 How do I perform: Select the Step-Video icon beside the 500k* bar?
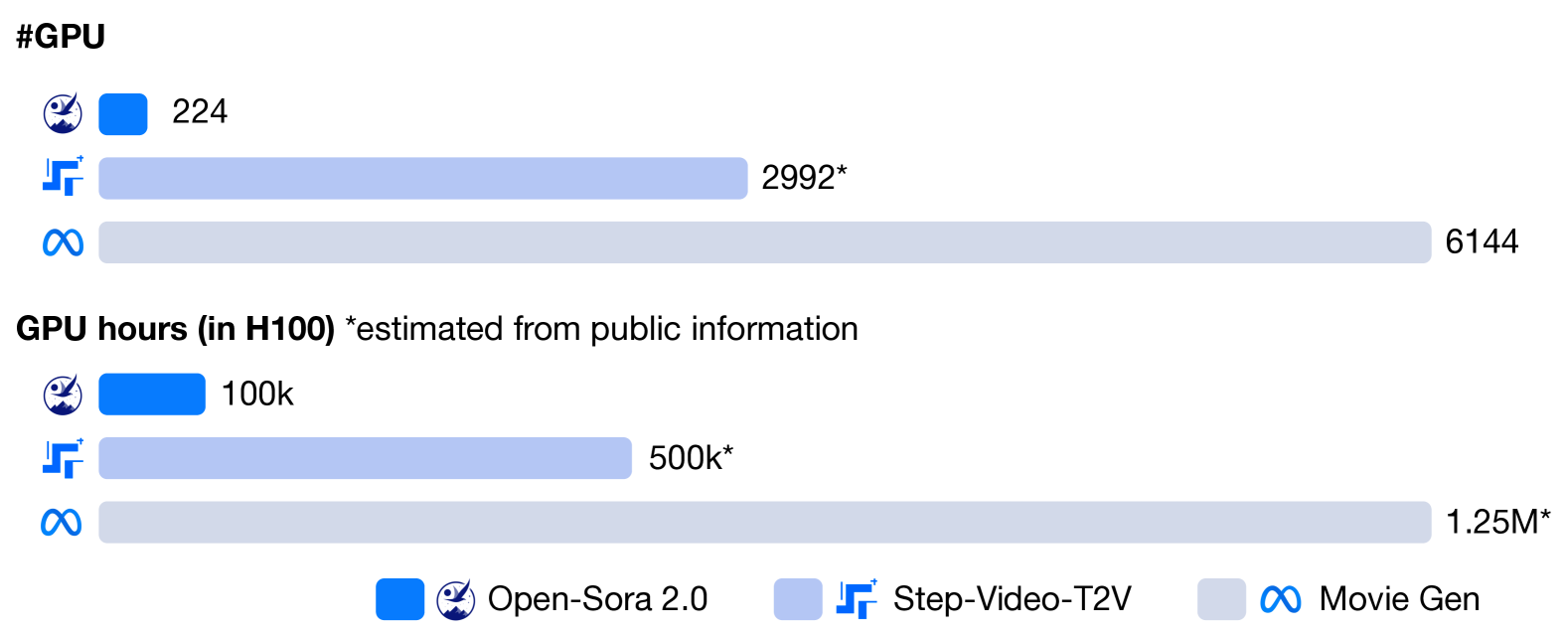pos(63,458)
